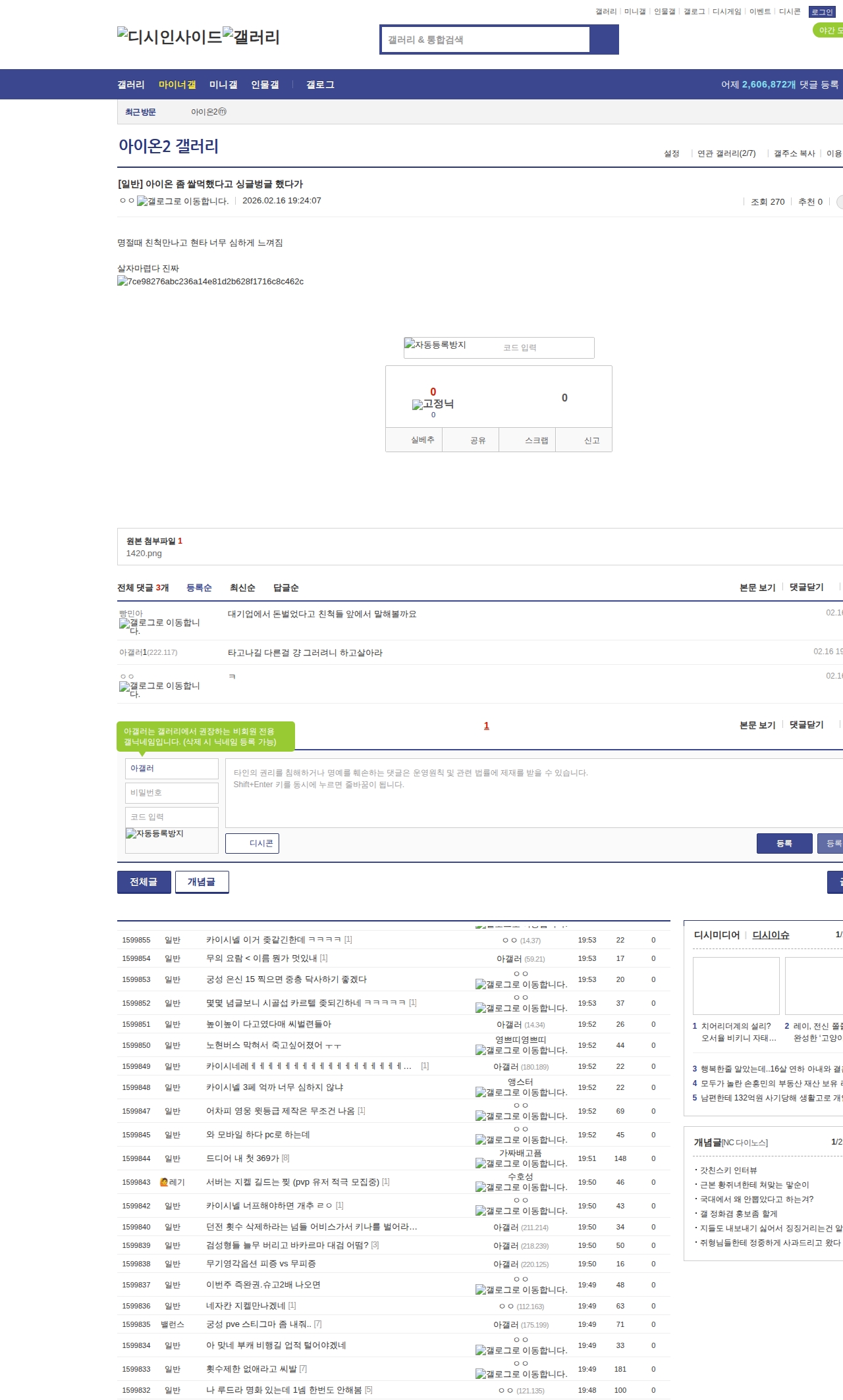Screen dimensions: 843x1400
Task: Open the post '드디어 내 첫 369가'
Action: (x=243, y=1158)
